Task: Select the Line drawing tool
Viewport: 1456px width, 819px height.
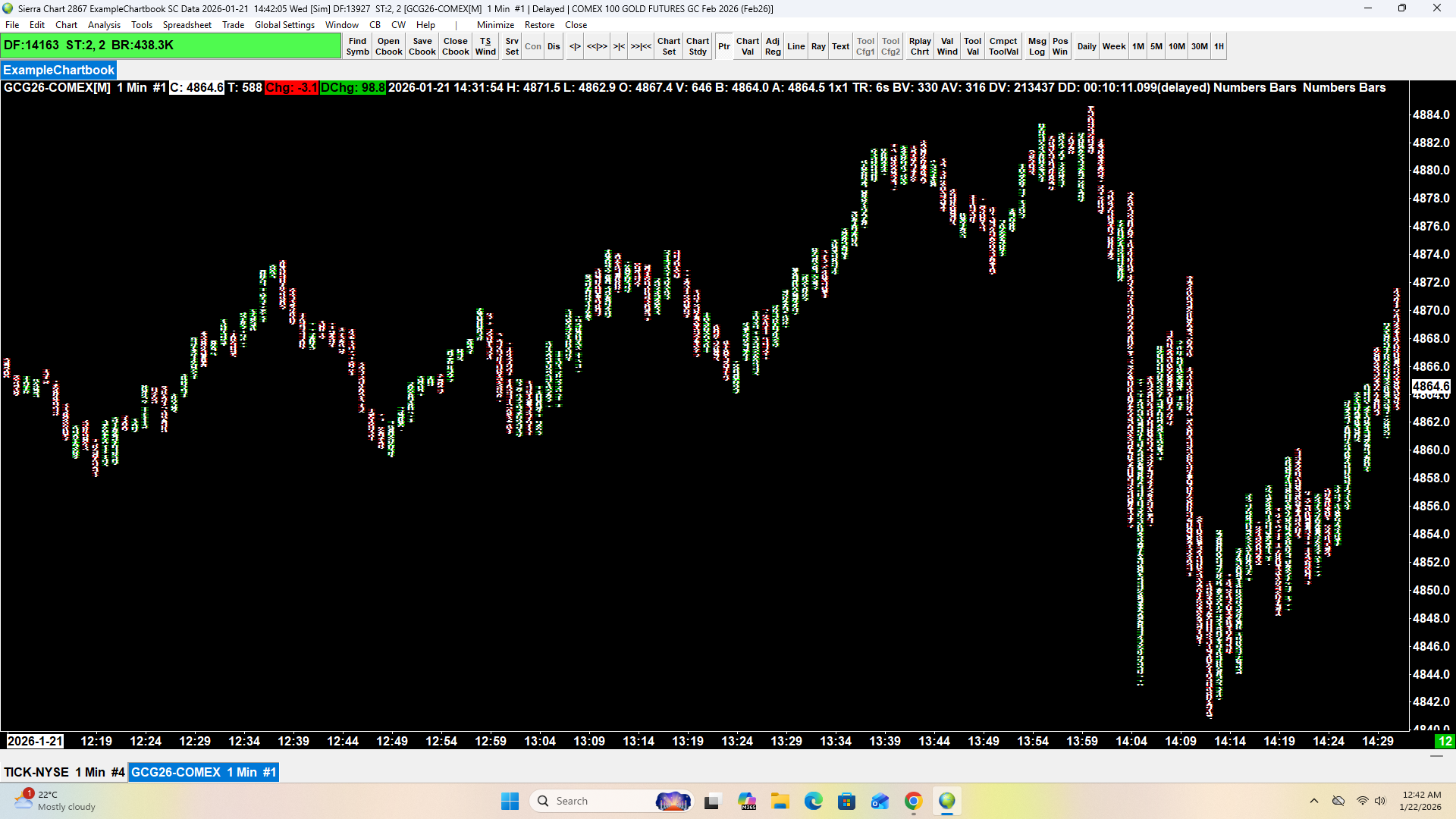Action: click(795, 46)
